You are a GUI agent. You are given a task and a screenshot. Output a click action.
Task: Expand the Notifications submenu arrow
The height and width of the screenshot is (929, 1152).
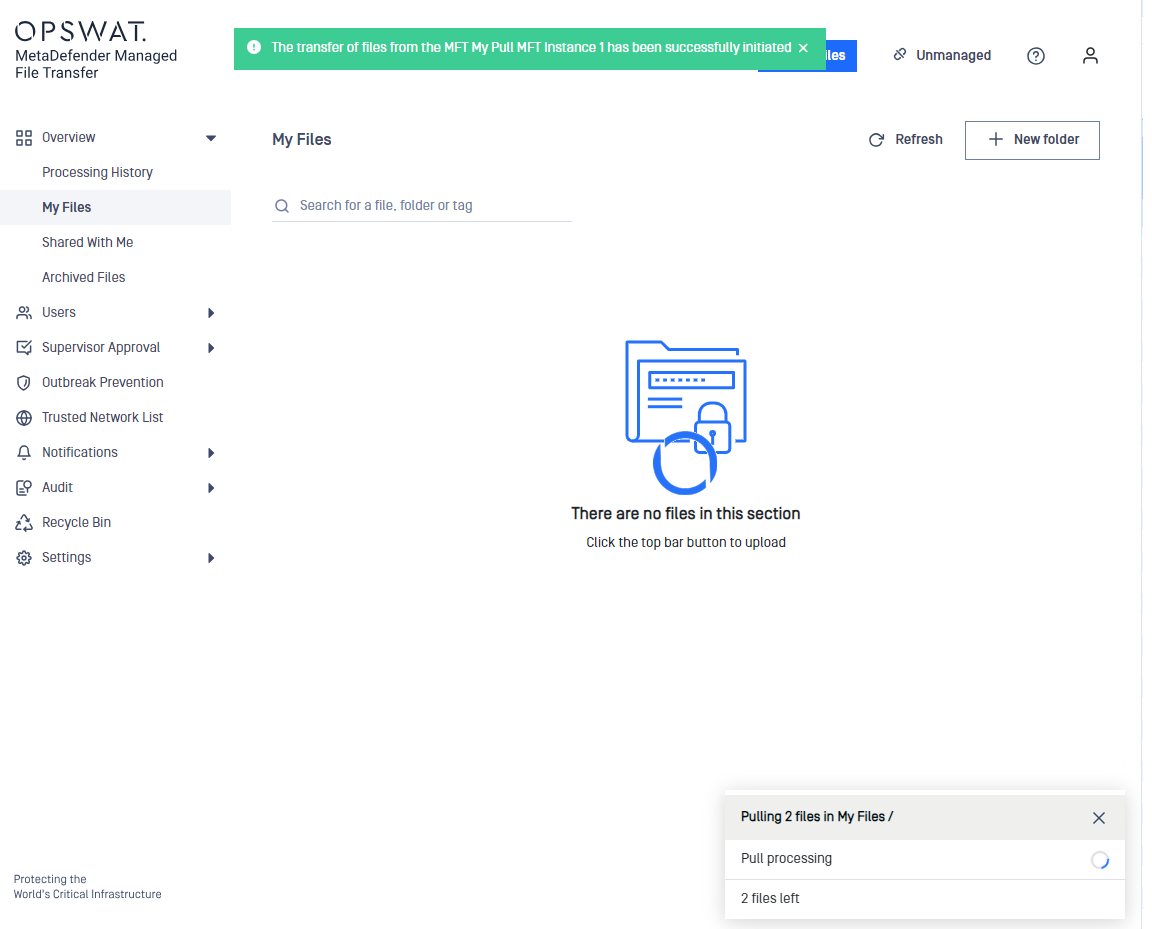pyautogui.click(x=211, y=453)
